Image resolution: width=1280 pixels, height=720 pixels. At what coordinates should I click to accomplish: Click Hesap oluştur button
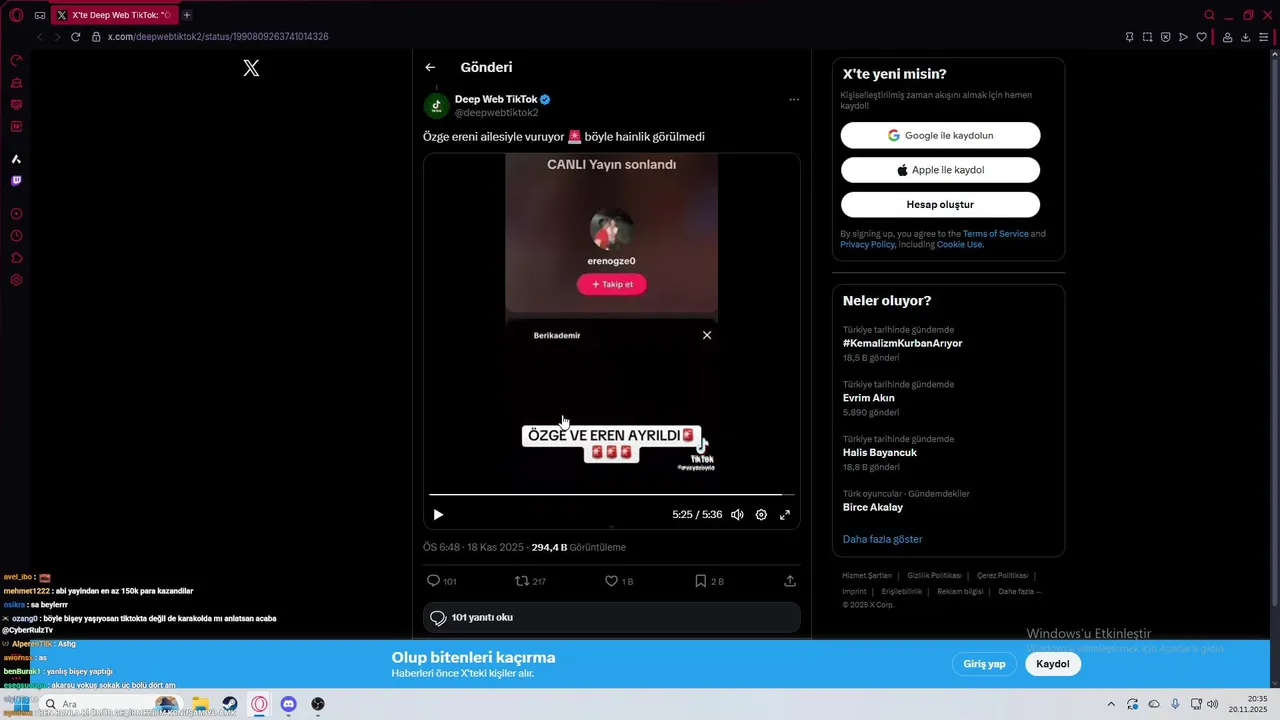940,204
